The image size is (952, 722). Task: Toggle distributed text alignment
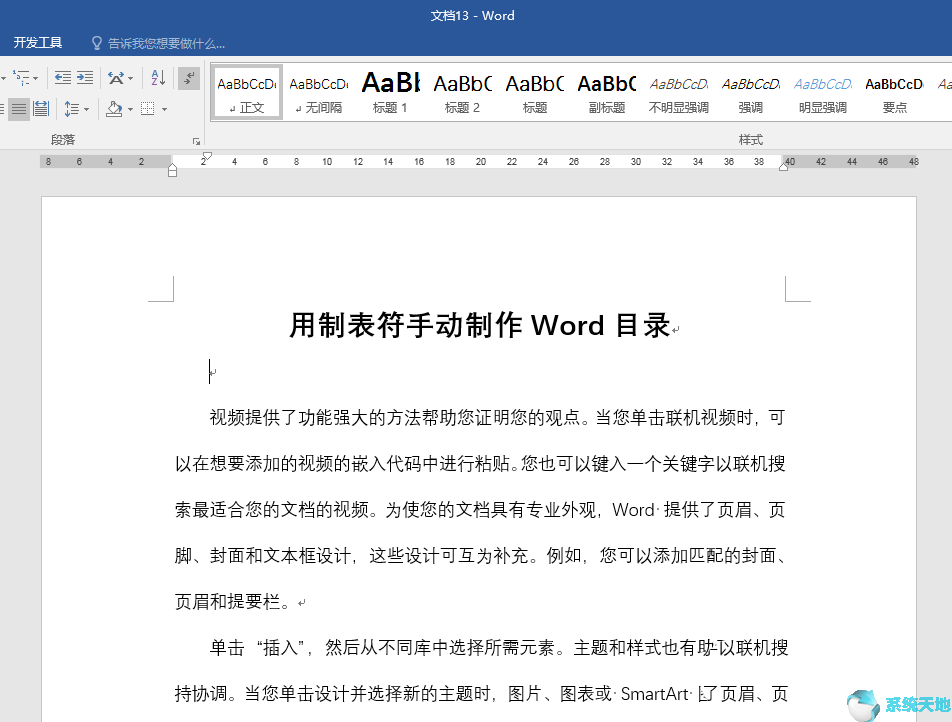click(41, 109)
